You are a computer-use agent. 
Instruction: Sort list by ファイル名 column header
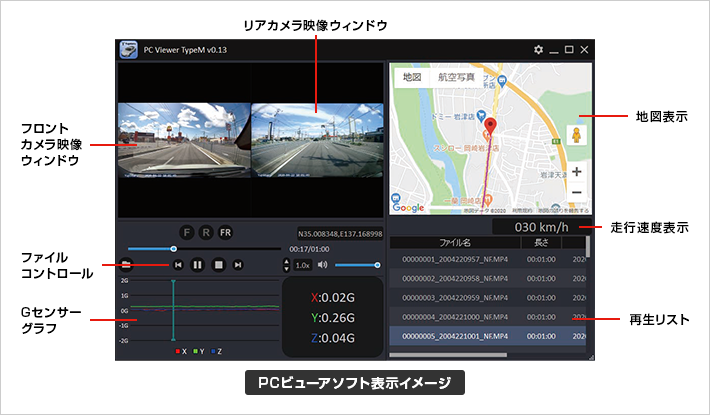click(x=455, y=243)
